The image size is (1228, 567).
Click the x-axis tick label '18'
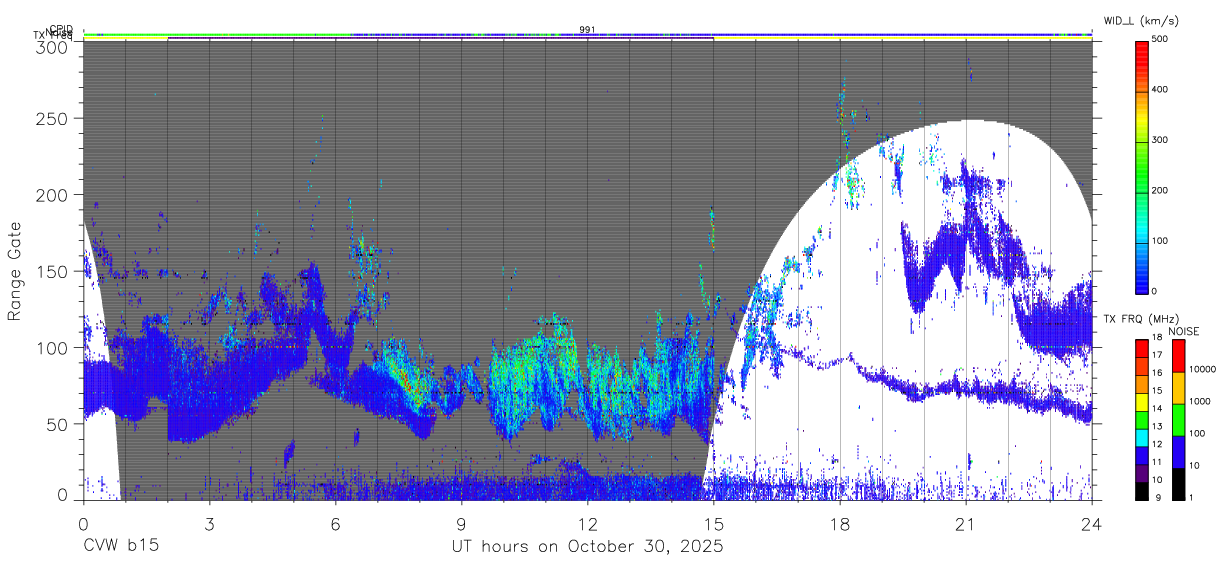pyautogui.click(x=839, y=524)
